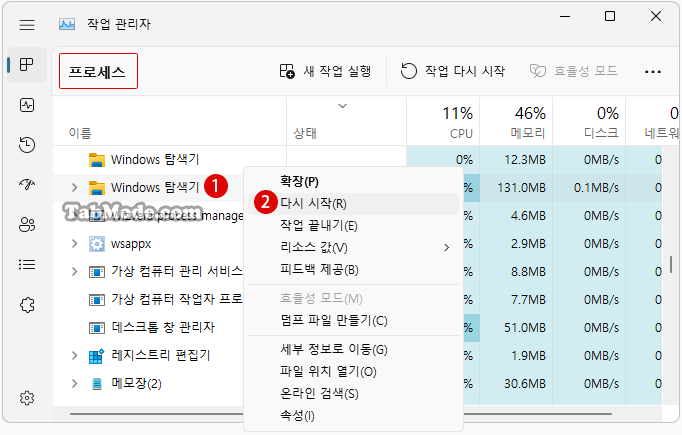Click the vertical scrollbar thumb

pos(671,264)
